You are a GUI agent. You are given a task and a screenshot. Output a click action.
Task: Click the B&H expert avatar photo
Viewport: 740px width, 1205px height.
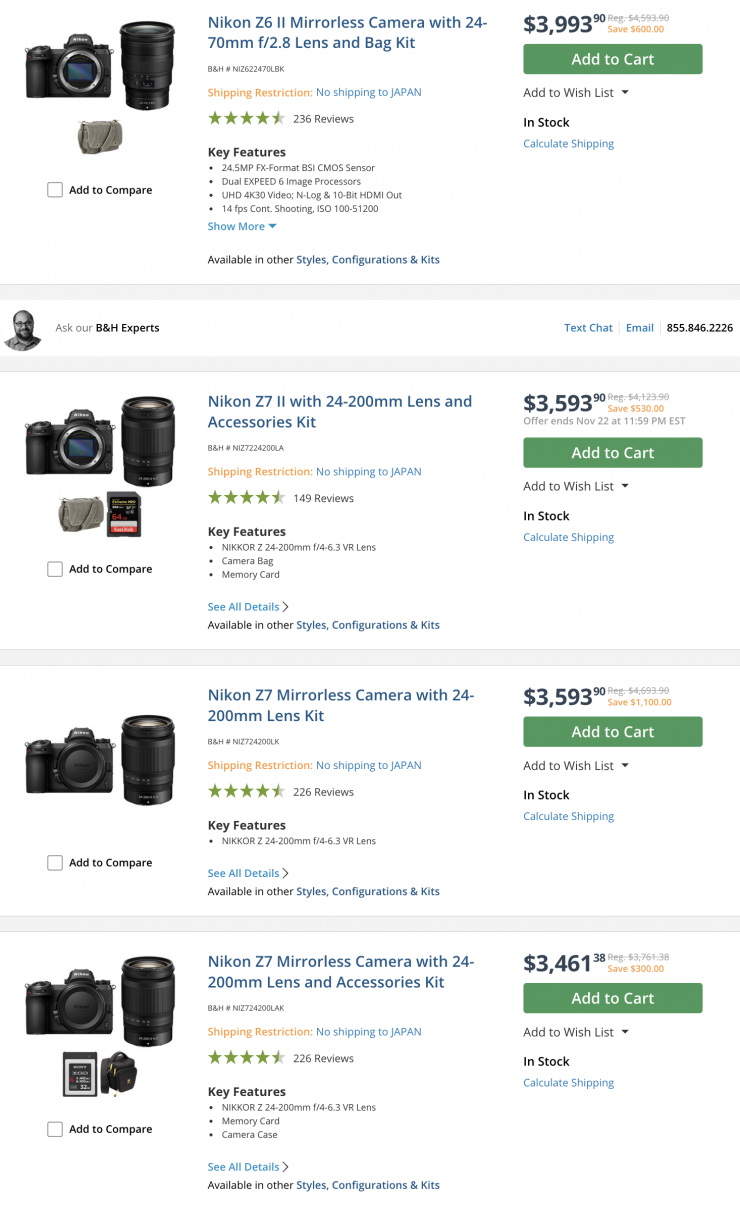[23, 329]
